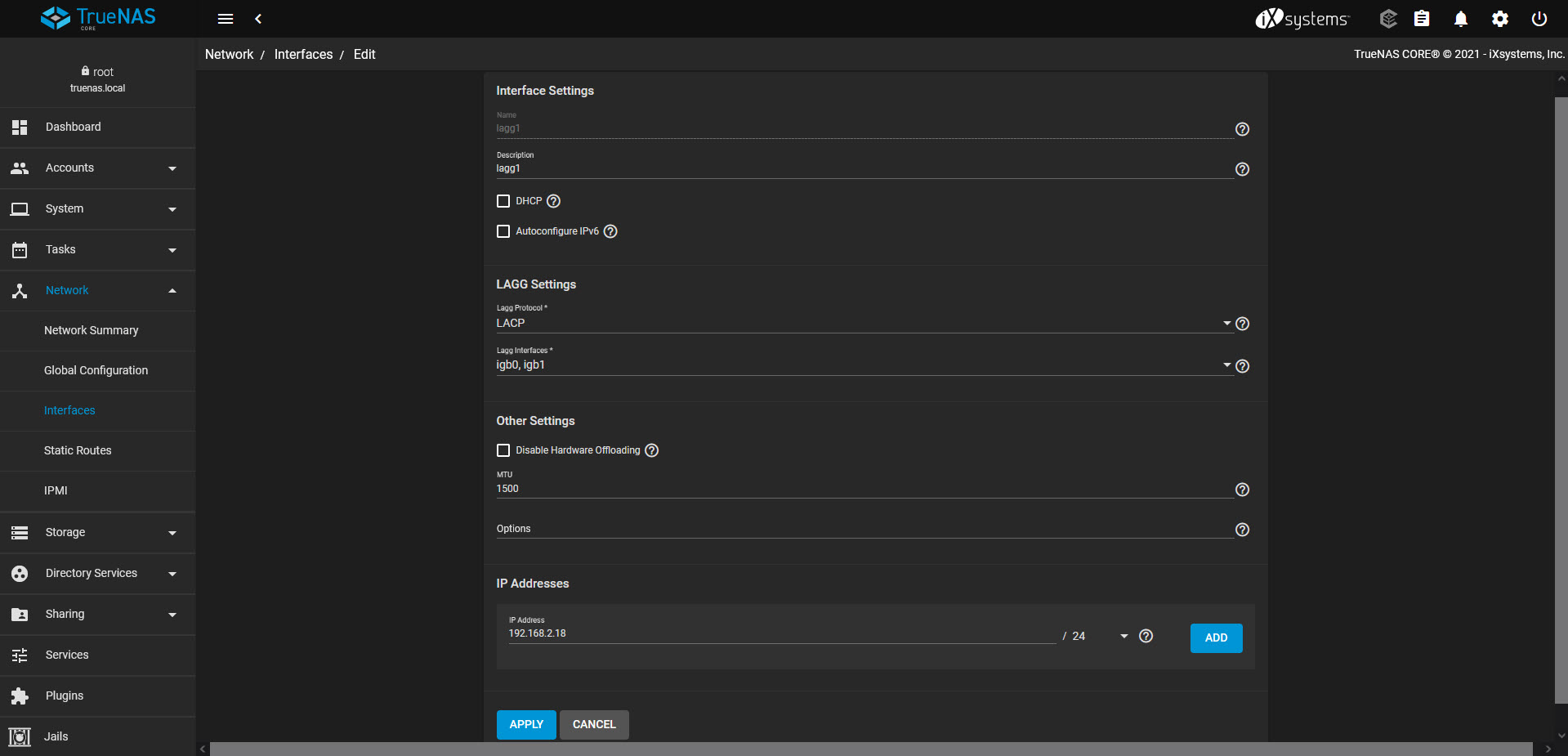Viewport: 1568px width, 756px height.
Task: Click ADD to add an IP address
Action: coord(1216,637)
